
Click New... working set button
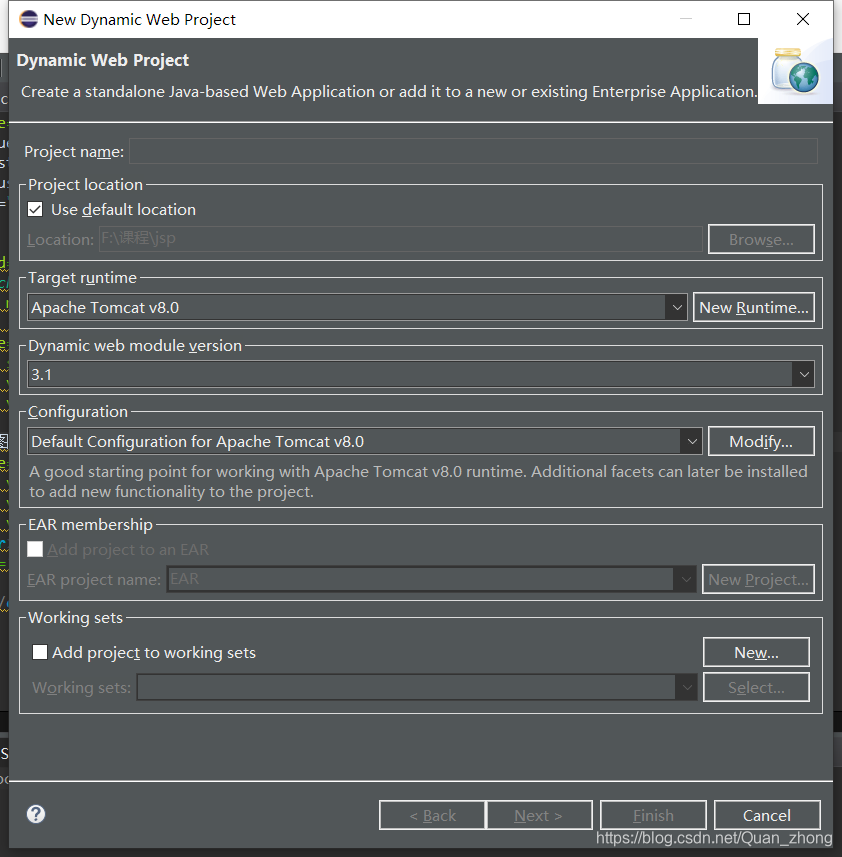tap(756, 652)
